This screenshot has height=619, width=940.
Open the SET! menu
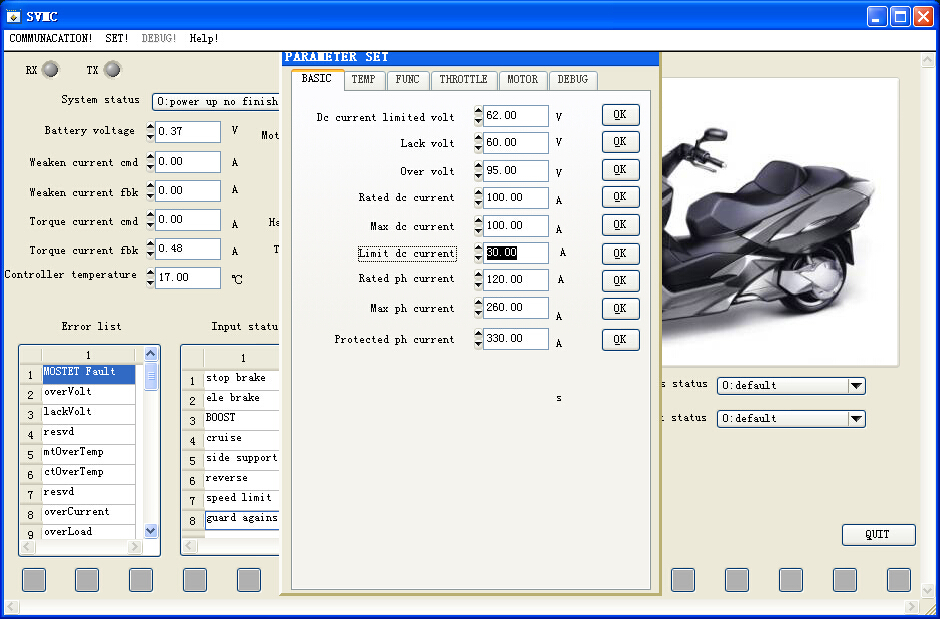point(117,38)
